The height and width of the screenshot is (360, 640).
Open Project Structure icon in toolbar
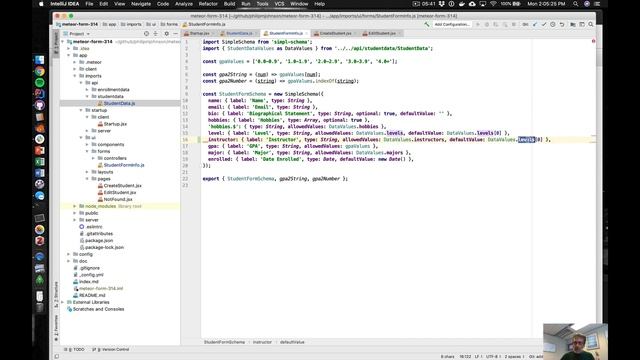[x=573, y=24]
